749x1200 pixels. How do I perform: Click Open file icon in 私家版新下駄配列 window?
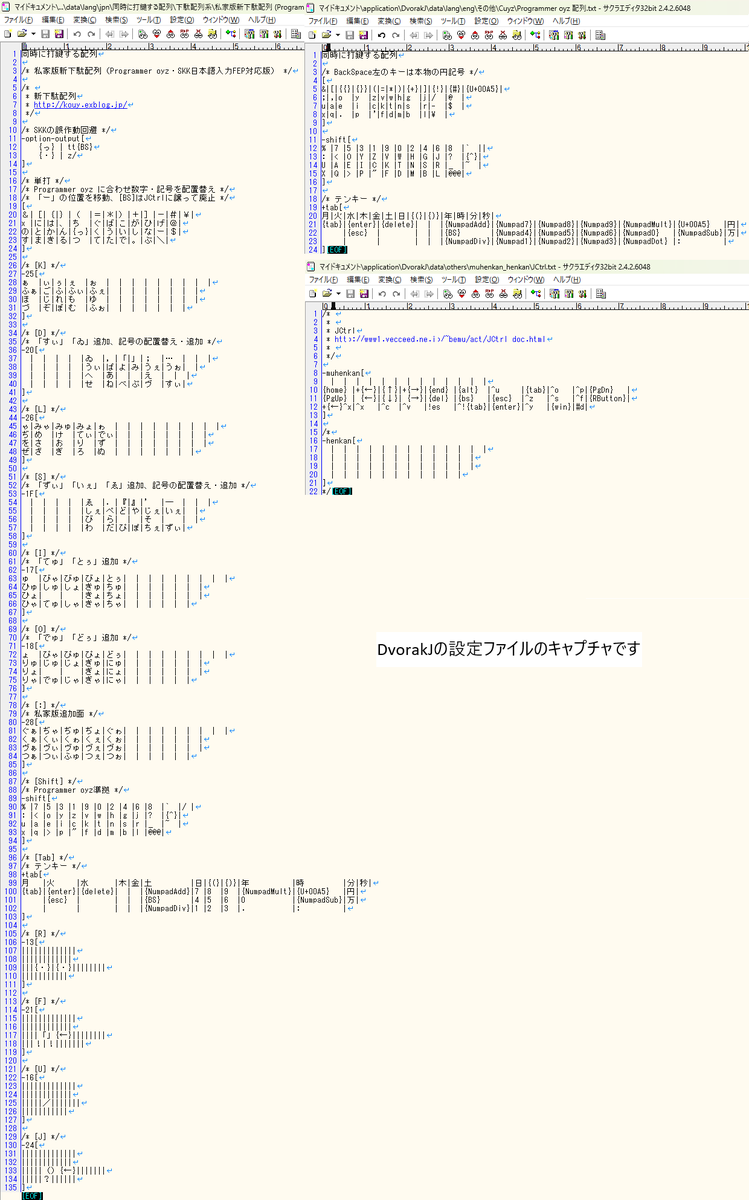coord(21,34)
